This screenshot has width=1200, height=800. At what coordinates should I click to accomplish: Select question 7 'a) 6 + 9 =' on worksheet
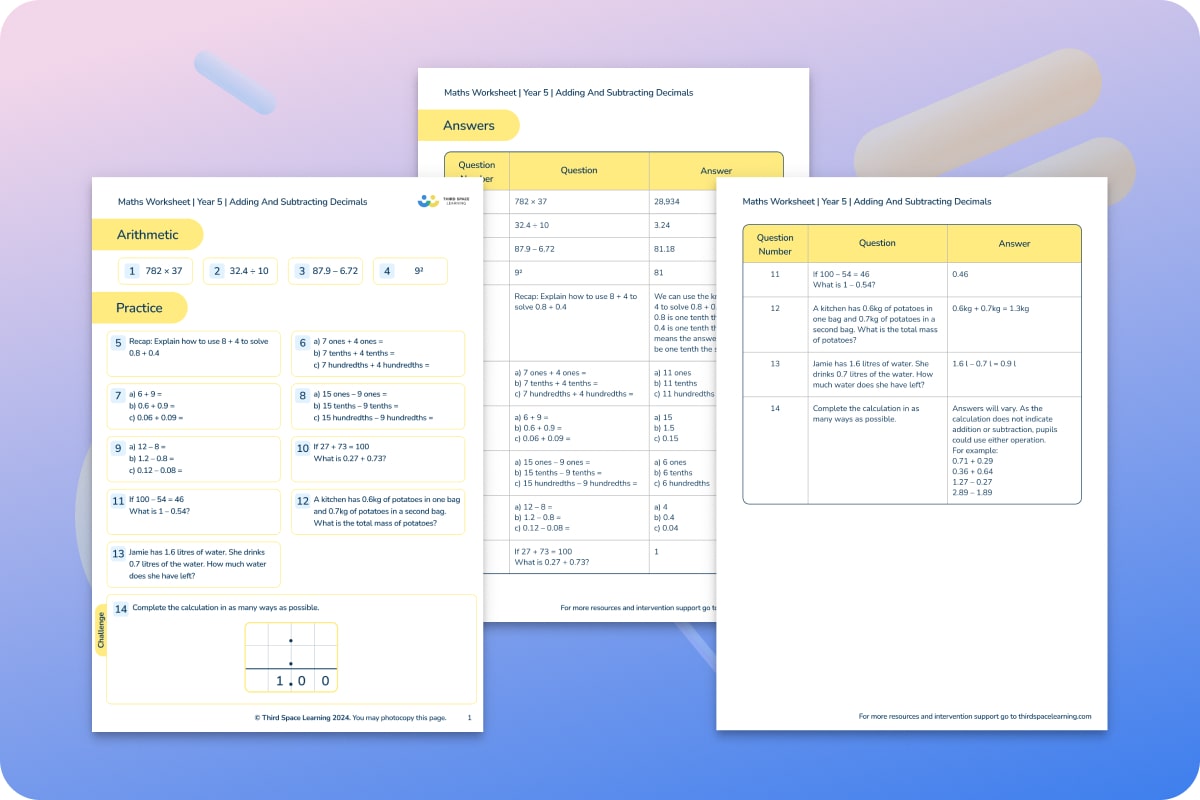click(194, 406)
